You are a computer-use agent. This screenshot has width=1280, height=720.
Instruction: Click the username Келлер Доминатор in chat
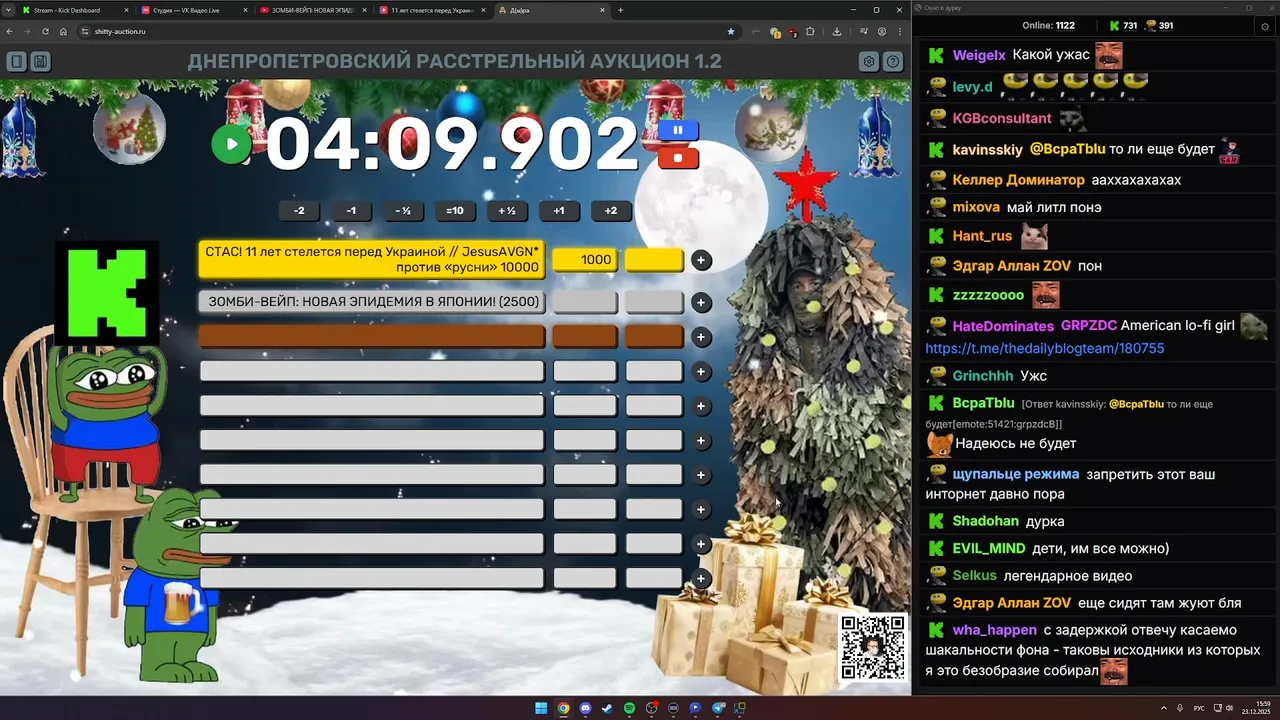[x=1018, y=180]
